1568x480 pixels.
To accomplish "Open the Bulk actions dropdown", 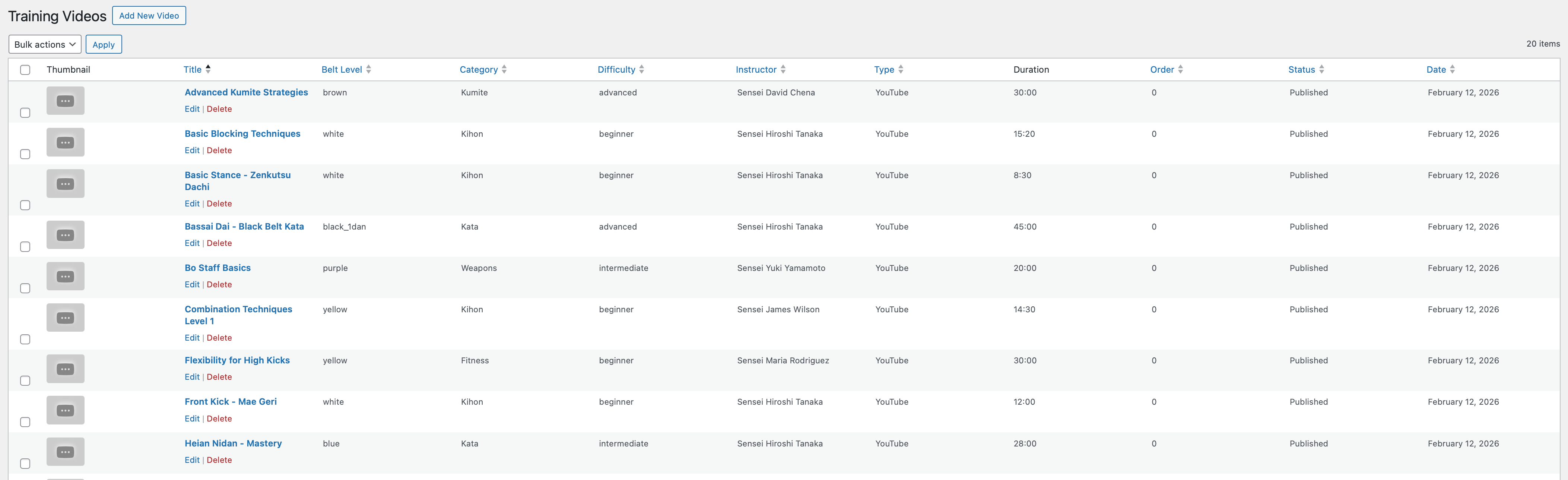I will tap(44, 44).
